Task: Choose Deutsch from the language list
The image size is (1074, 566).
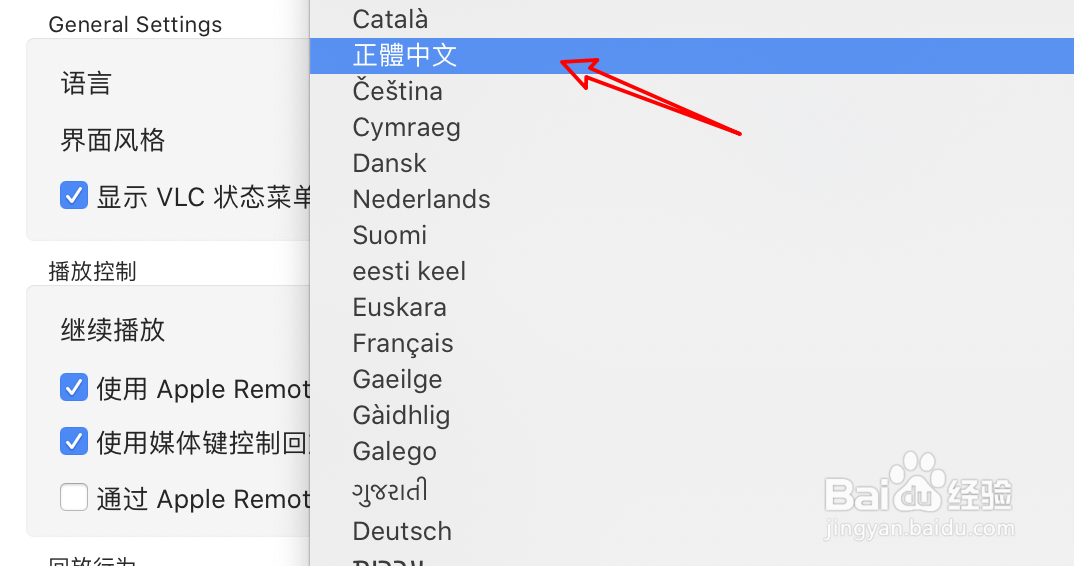Action: coord(402,531)
